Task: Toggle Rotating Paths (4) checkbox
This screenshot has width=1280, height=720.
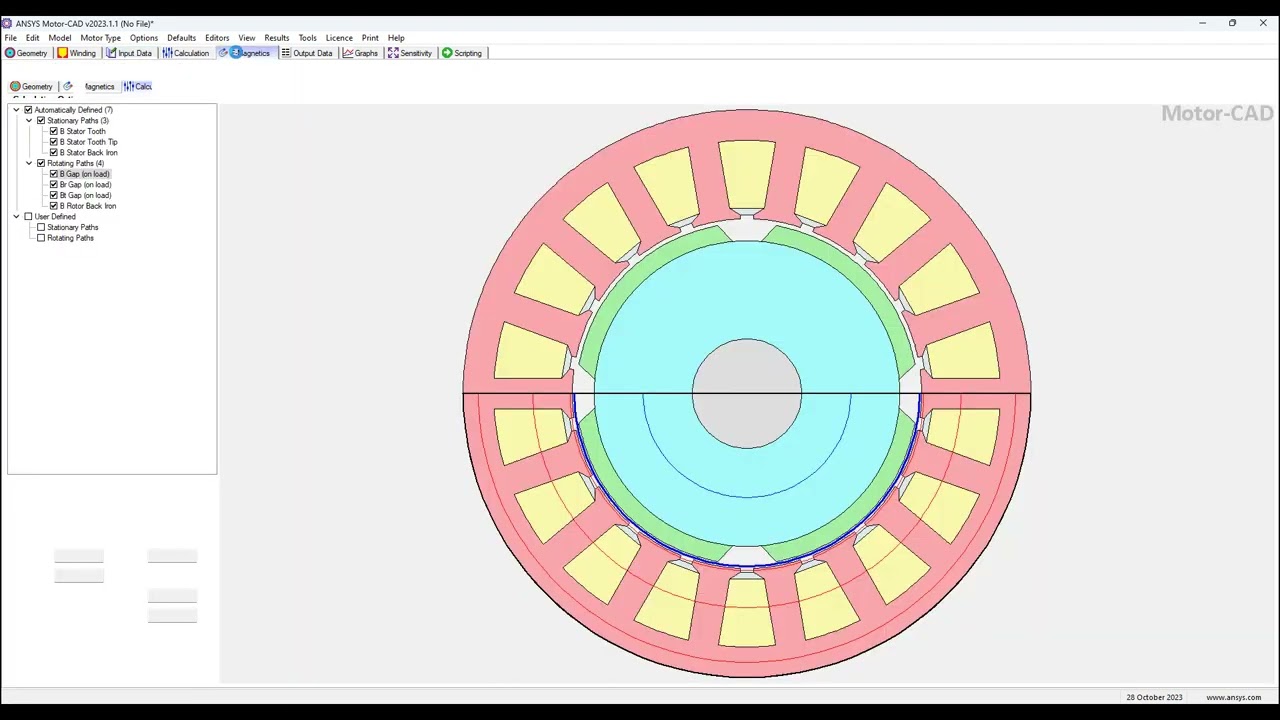Action: pyautogui.click(x=41, y=163)
